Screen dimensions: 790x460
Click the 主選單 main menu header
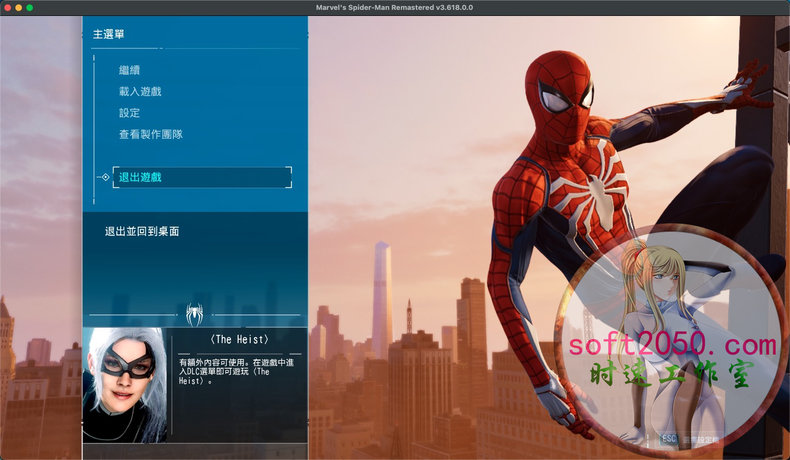pyautogui.click(x=109, y=34)
